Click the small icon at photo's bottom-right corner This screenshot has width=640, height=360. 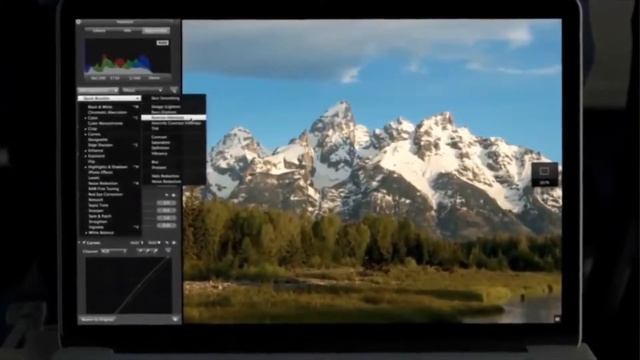[x=557, y=318]
